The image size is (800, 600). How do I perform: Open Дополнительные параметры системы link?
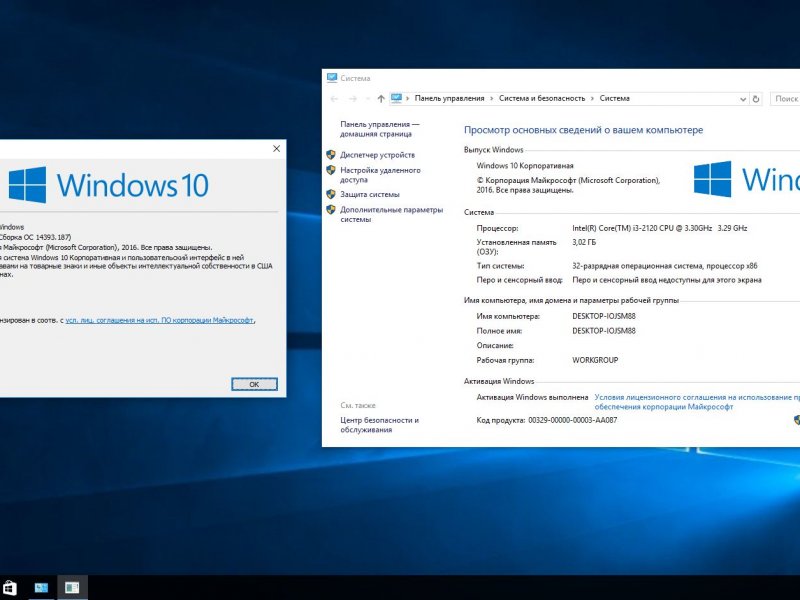point(391,214)
